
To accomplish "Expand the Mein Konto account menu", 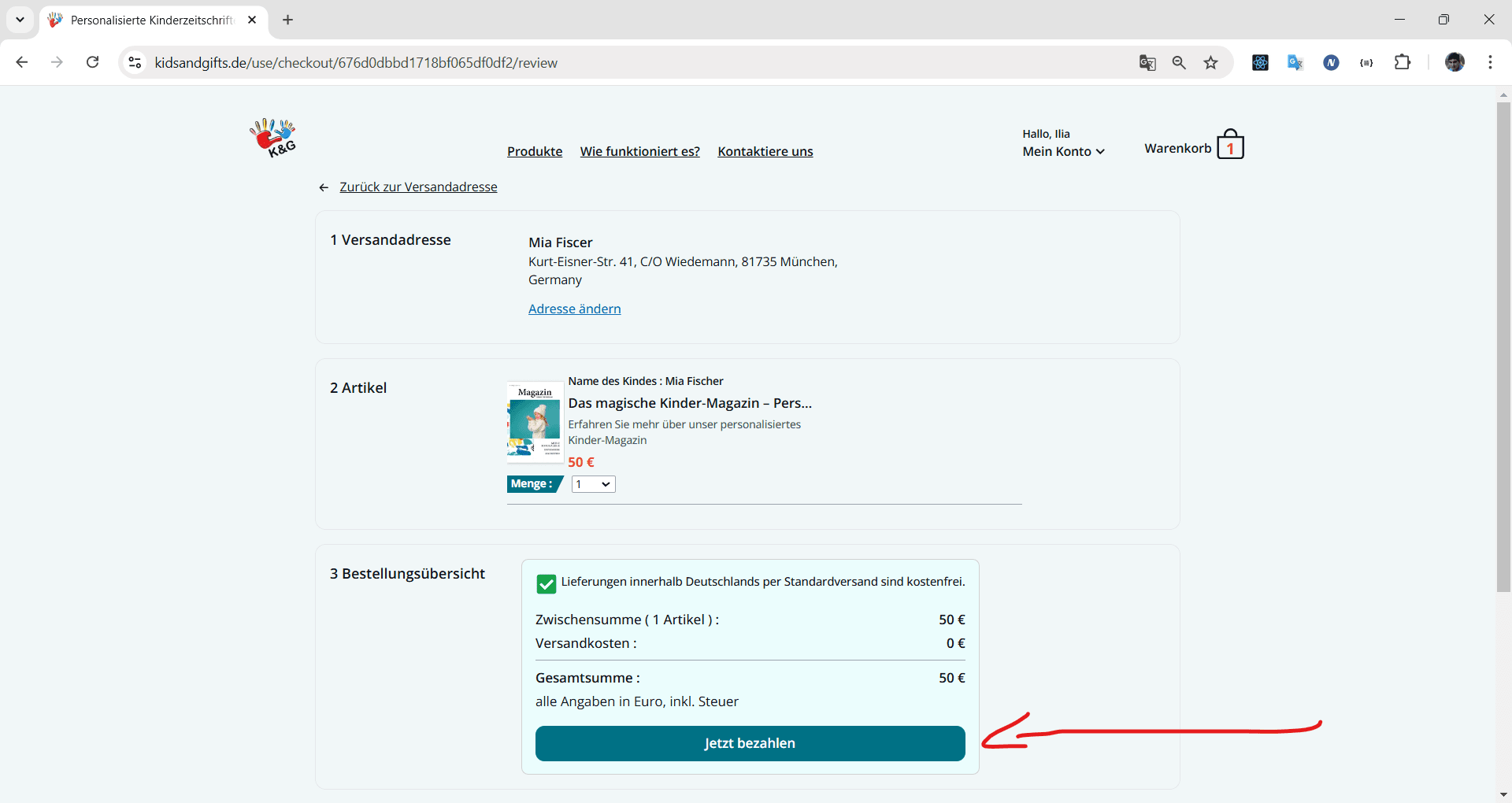I will (x=1063, y=151).
